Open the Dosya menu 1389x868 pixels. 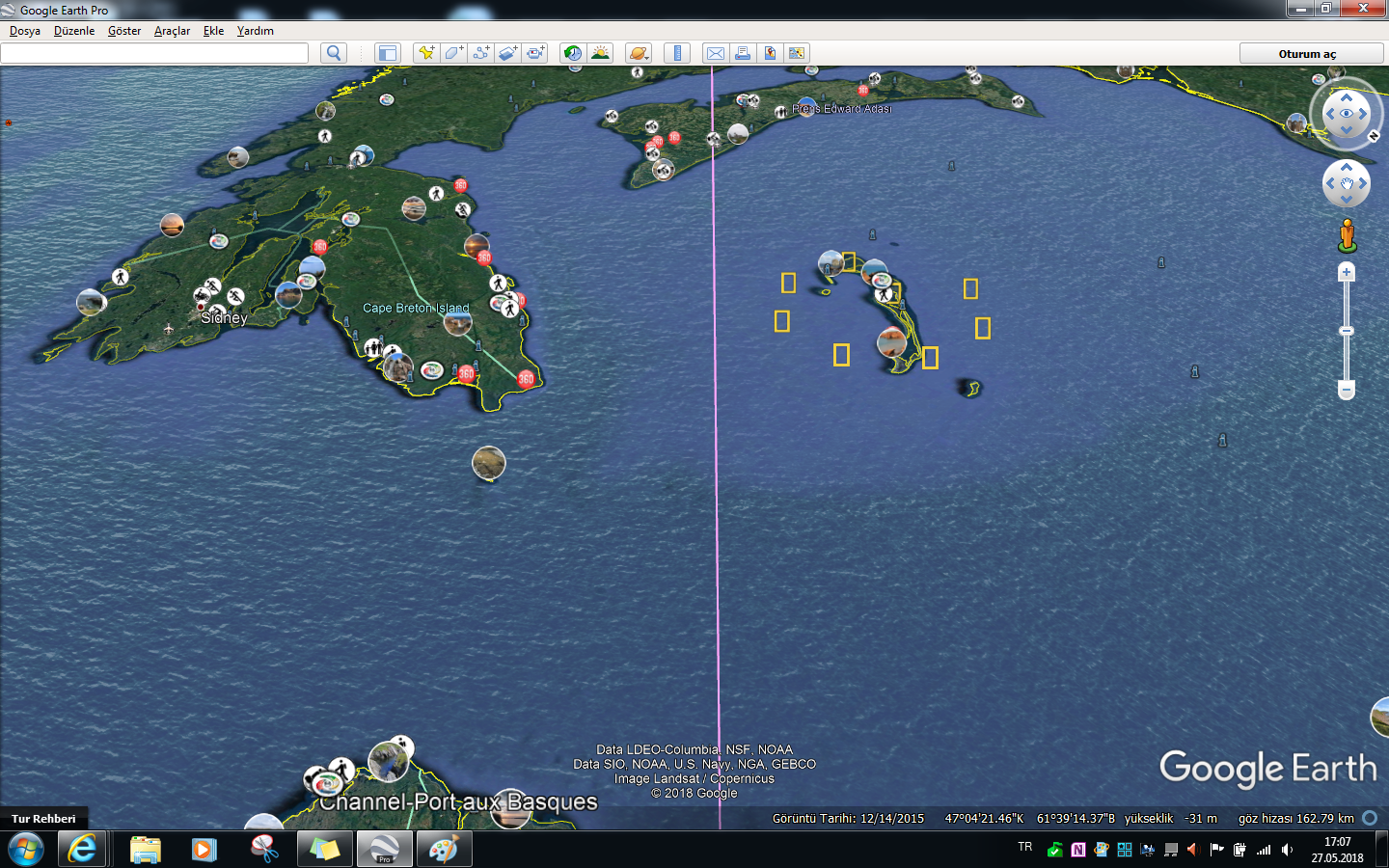coord(25,31)
